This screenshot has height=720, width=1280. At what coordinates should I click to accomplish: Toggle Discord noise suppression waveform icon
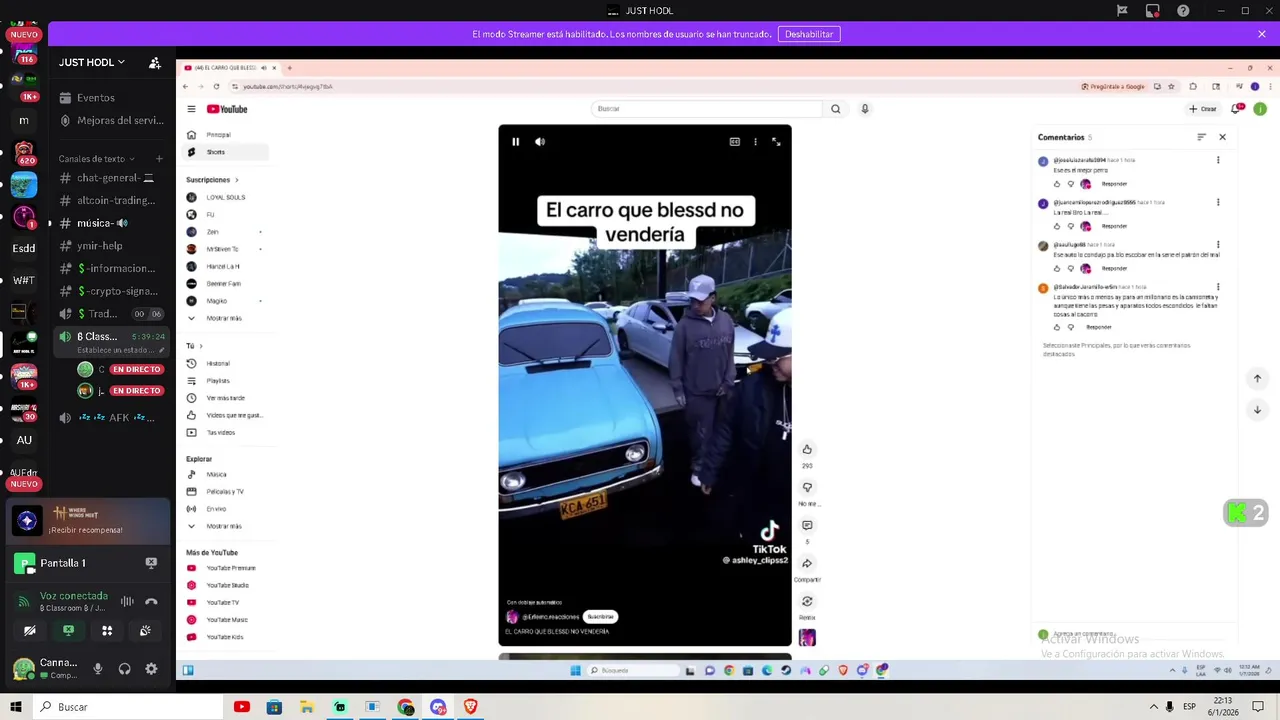point(127,601)
